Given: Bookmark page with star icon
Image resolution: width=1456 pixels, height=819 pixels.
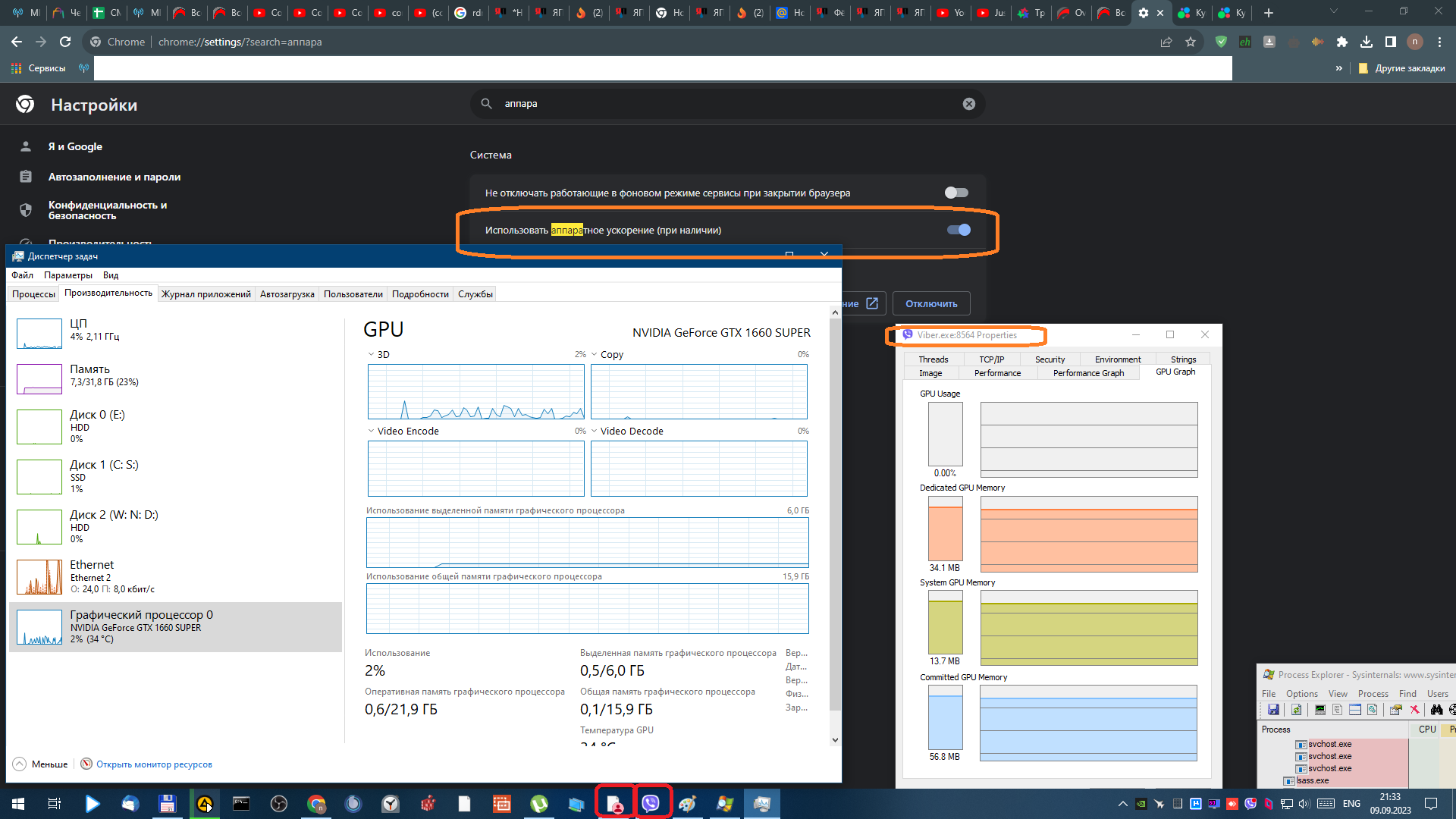Looking at the screenshot, I should click(x=1191, y=42).
